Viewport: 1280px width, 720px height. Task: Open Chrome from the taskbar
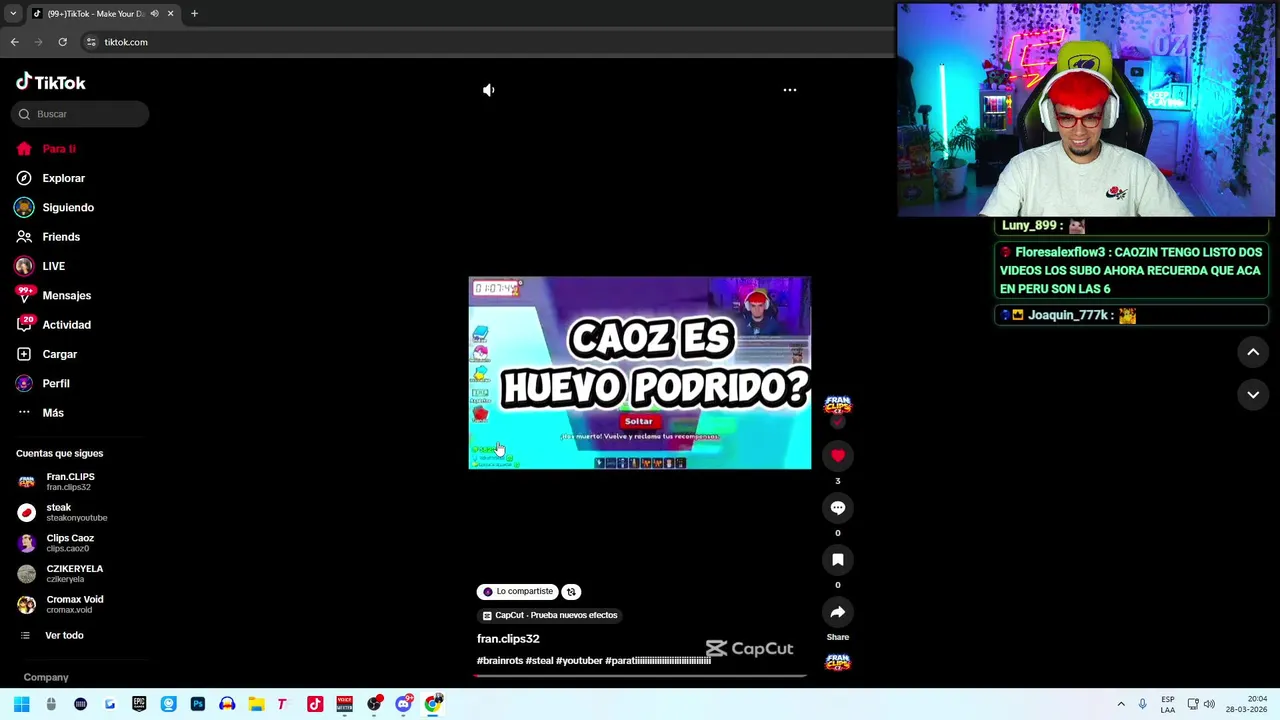pyautogui.click(x=433, y=704)
